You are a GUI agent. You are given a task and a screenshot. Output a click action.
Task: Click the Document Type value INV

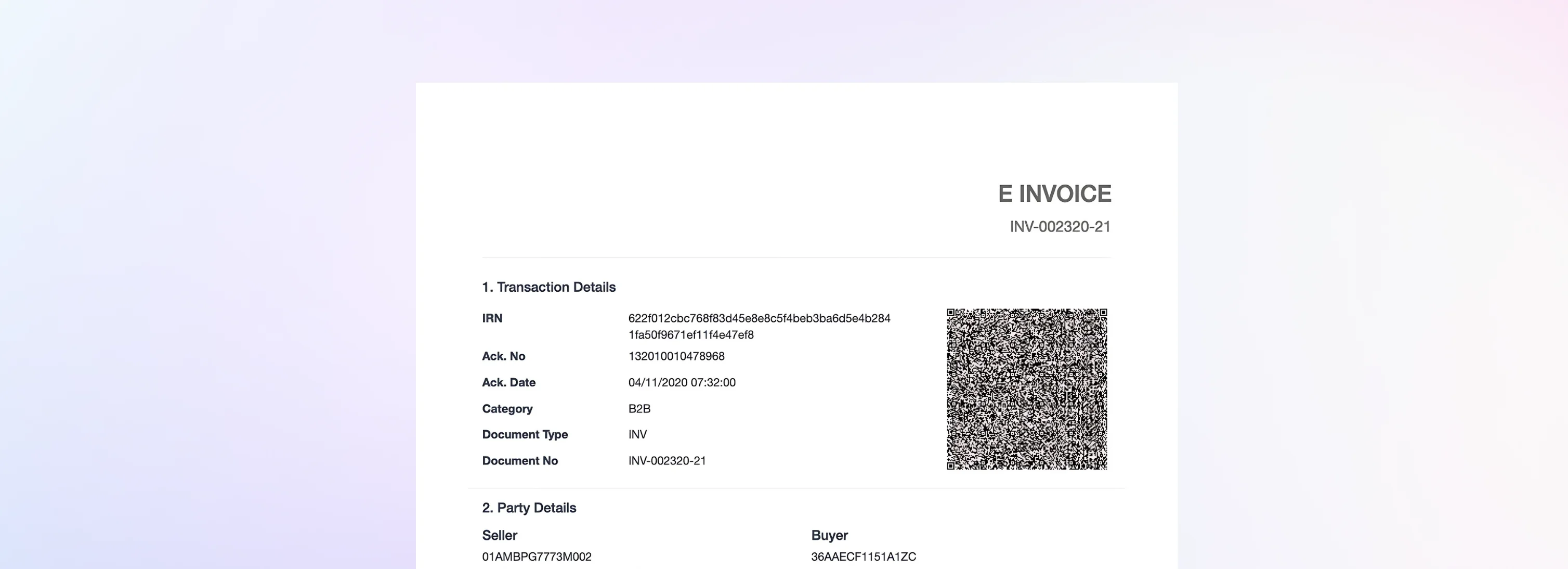pos(637,434)
